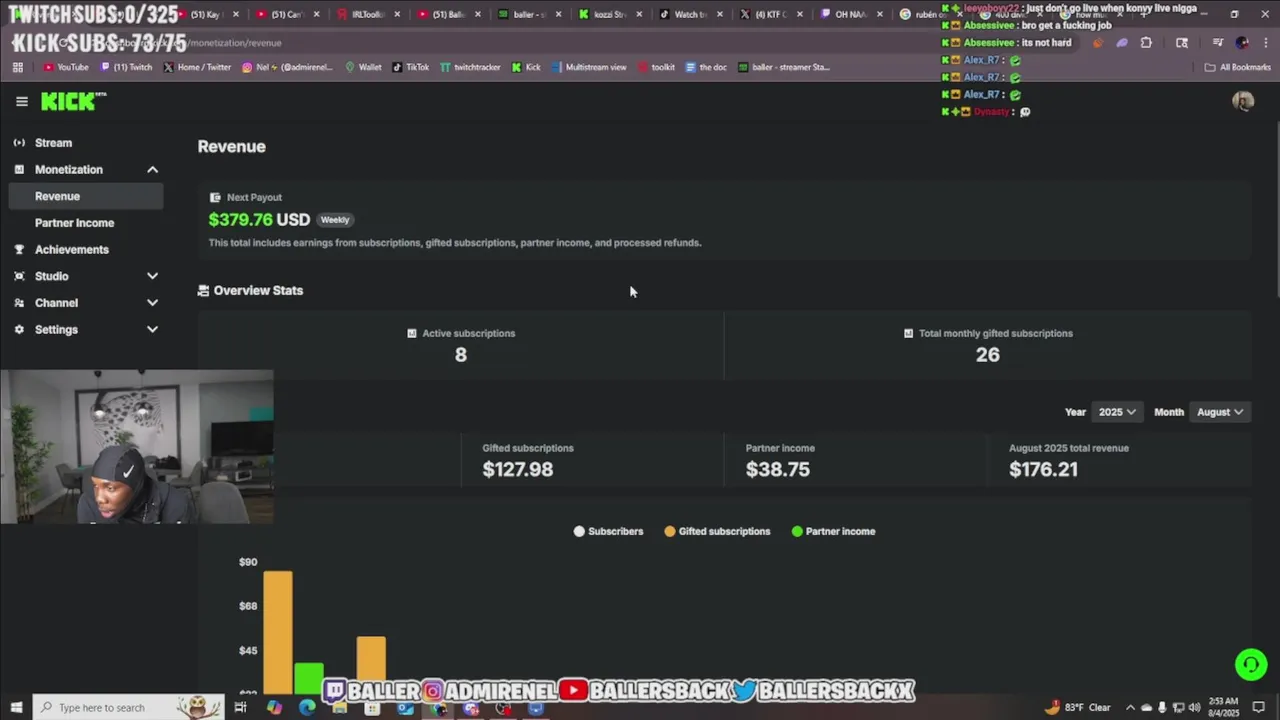Click the Channel icon in sidebar

pos(19,303)
